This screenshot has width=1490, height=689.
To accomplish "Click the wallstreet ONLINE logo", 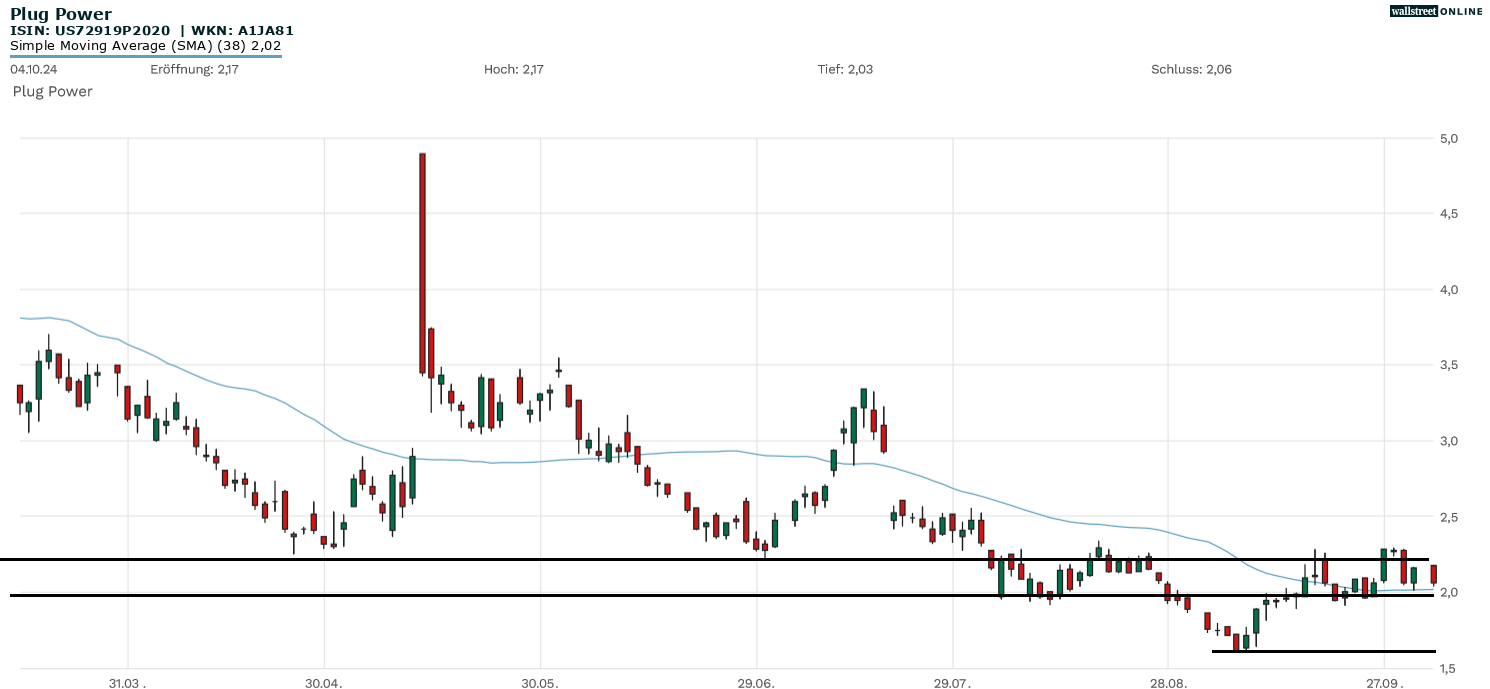I will click(1436, 11).
